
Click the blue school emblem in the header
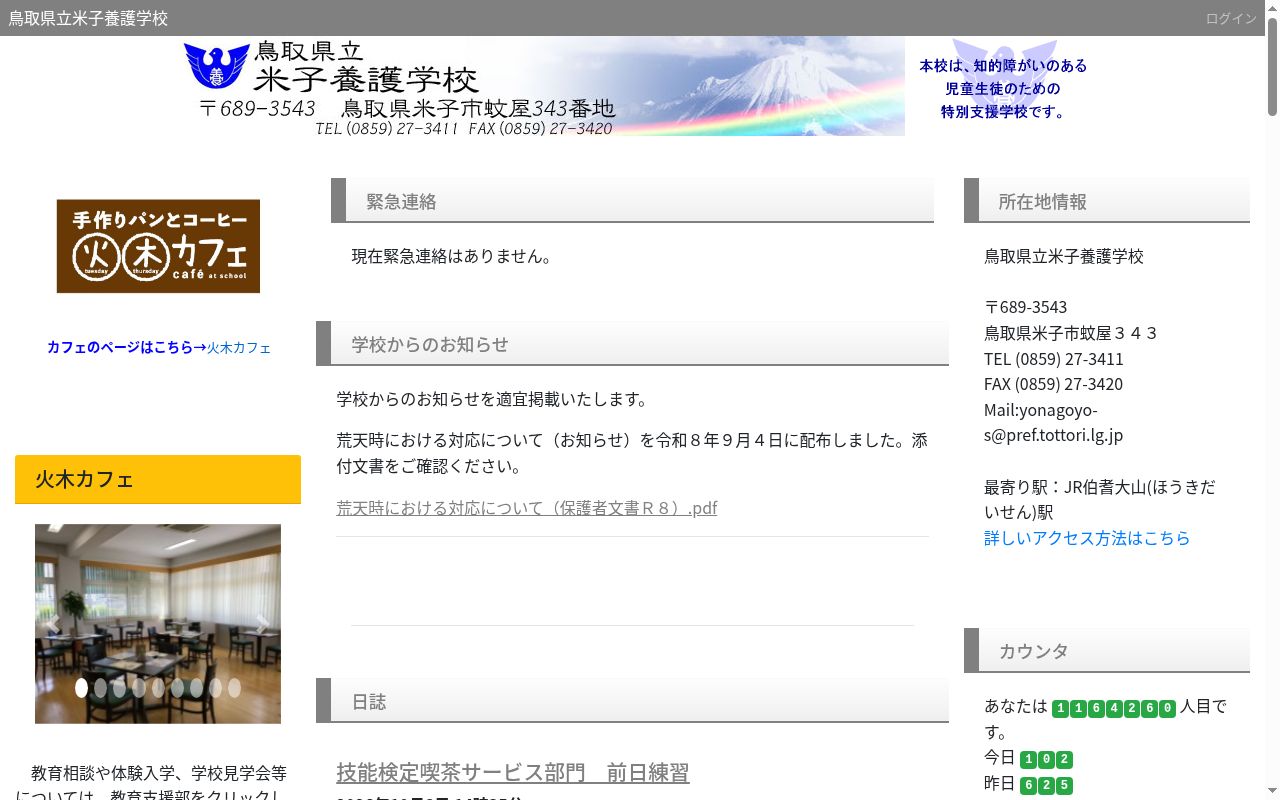(216, 66)
